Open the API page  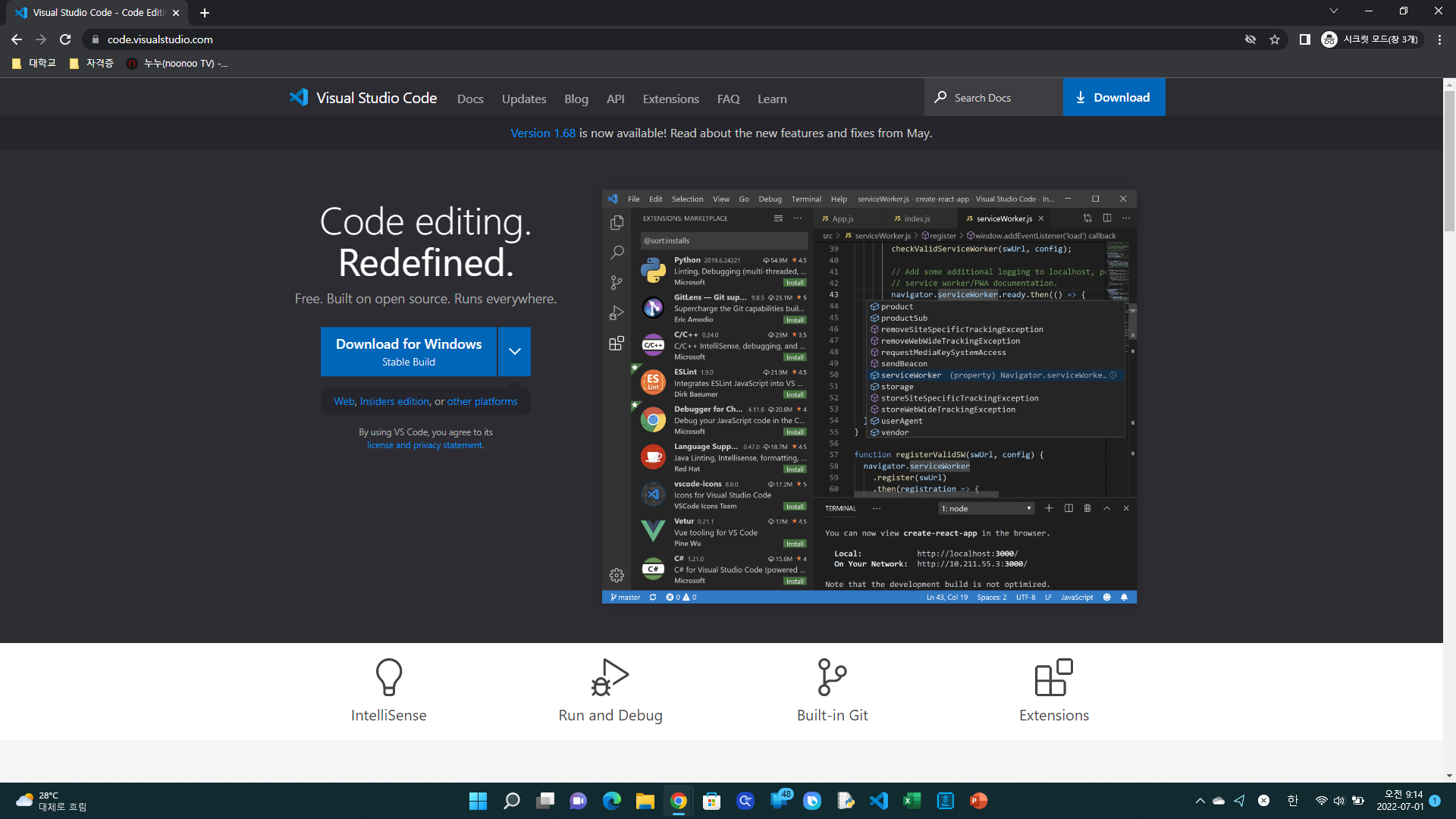click(x=616, y=99)
